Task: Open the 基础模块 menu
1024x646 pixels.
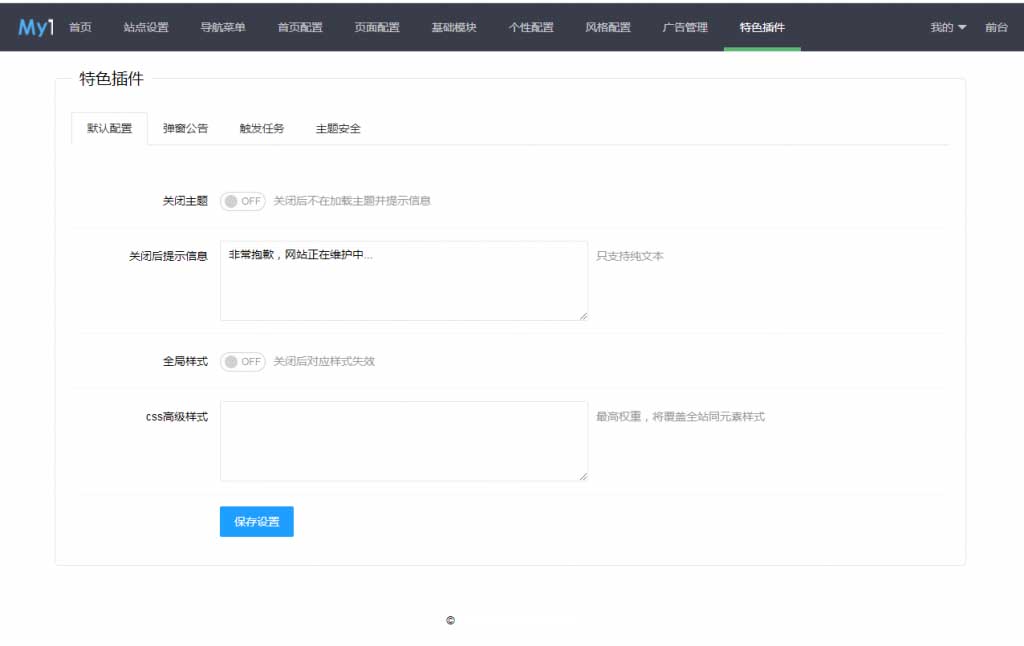Action: (453, 28)
